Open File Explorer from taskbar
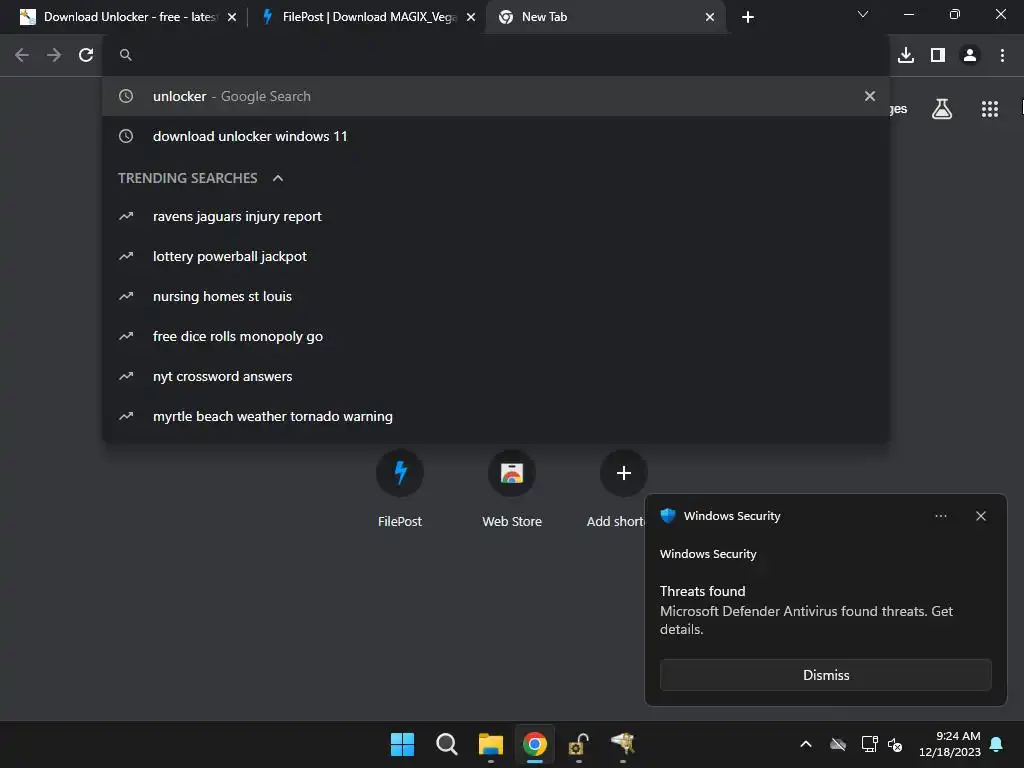Screen dimensions: 1024x768 [x=490, y=744]
